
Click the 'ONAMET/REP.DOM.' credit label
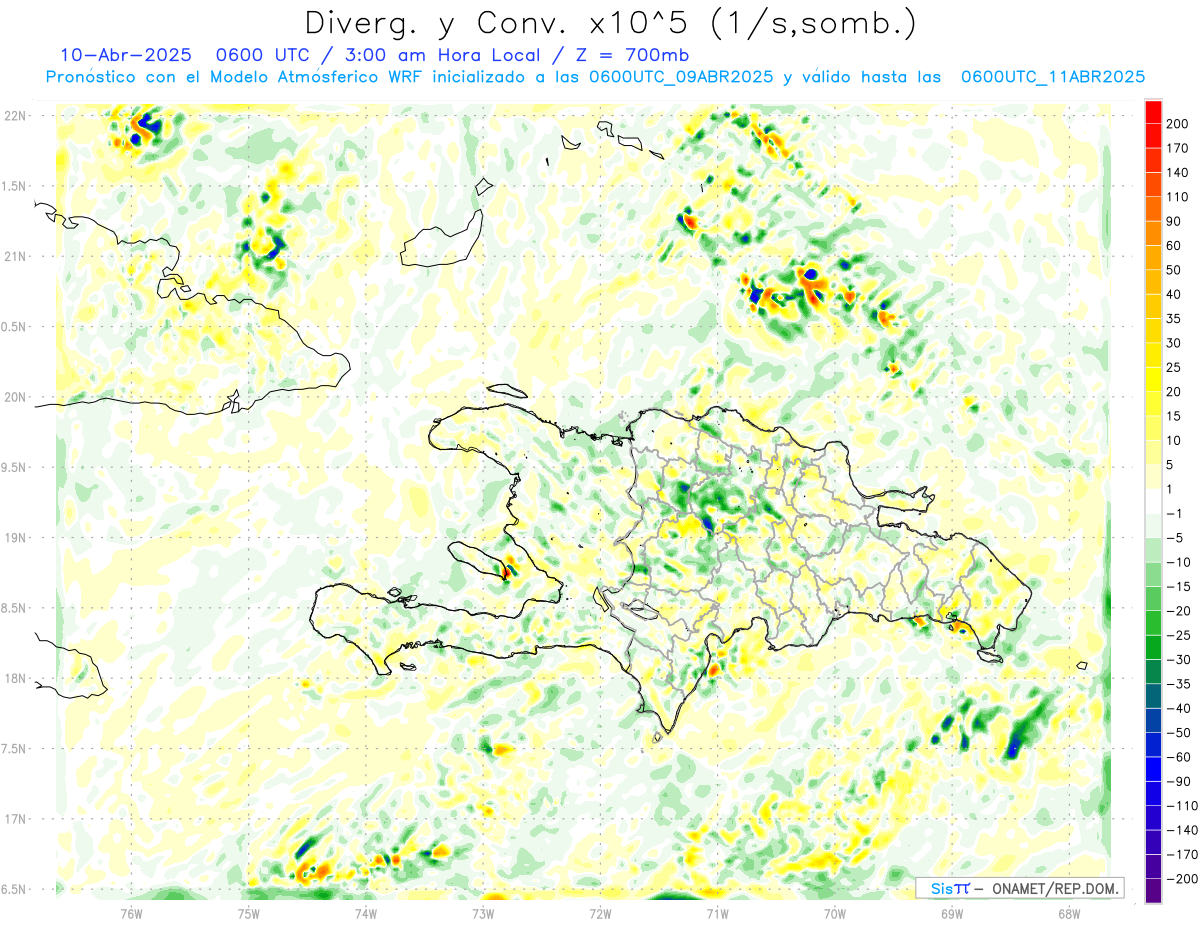pos(1055,888)
